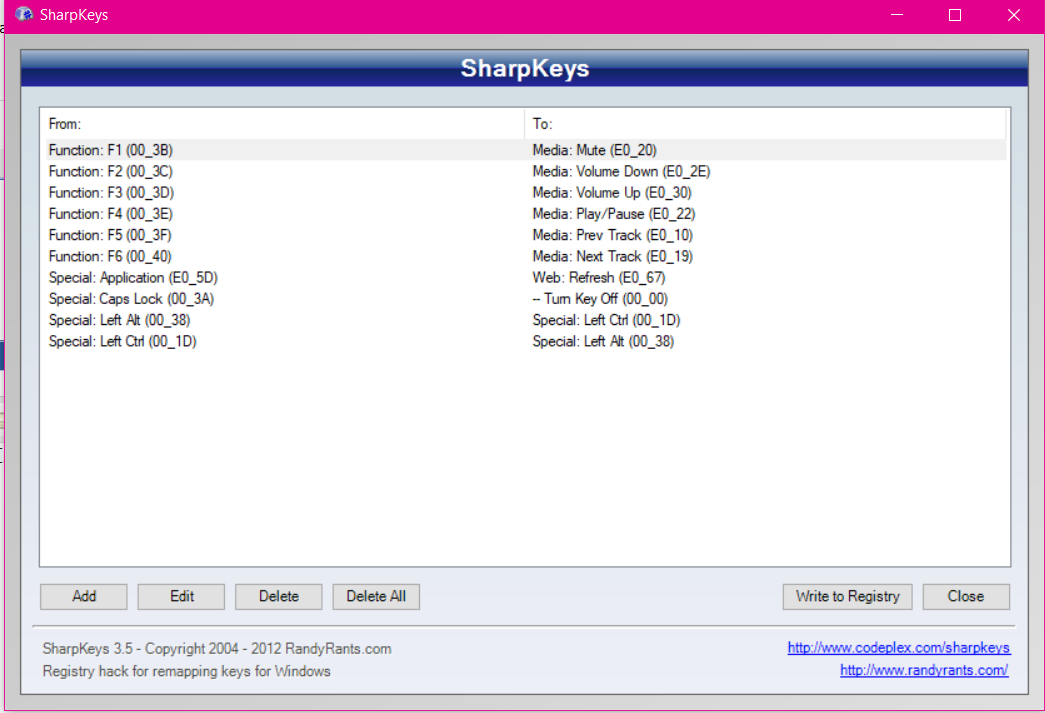The image size is (1045, 713).
Task: Click Media: Play/Pause (E0_22) entry
Action: click(614, 214)
